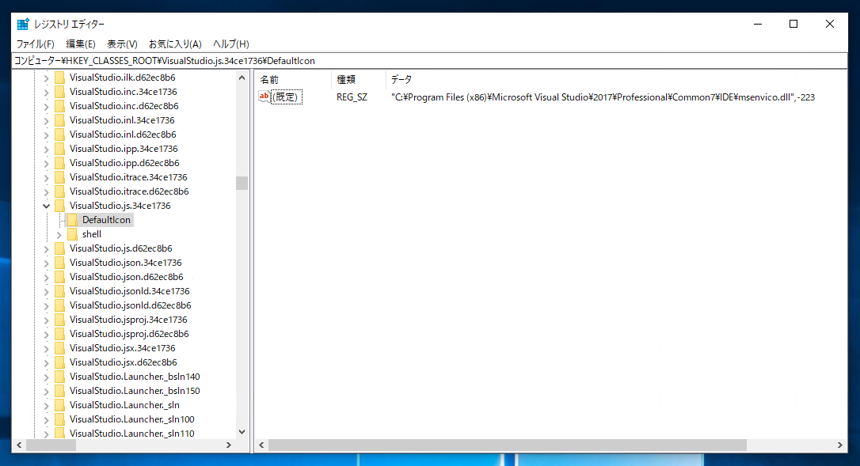
Task: Expand VisualStudio.ilk.d62ec8b6 key
Action: [x=46, y=78]
